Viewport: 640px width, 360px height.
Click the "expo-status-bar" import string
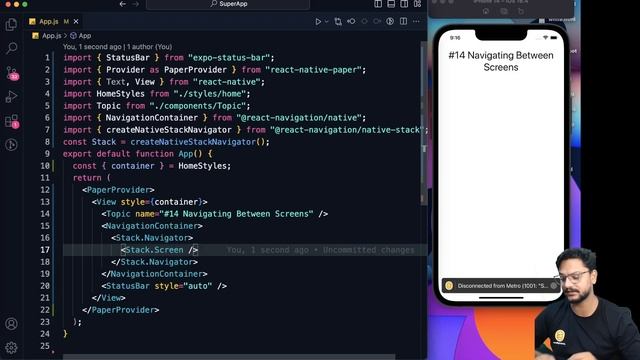click(x=229, y=58)
